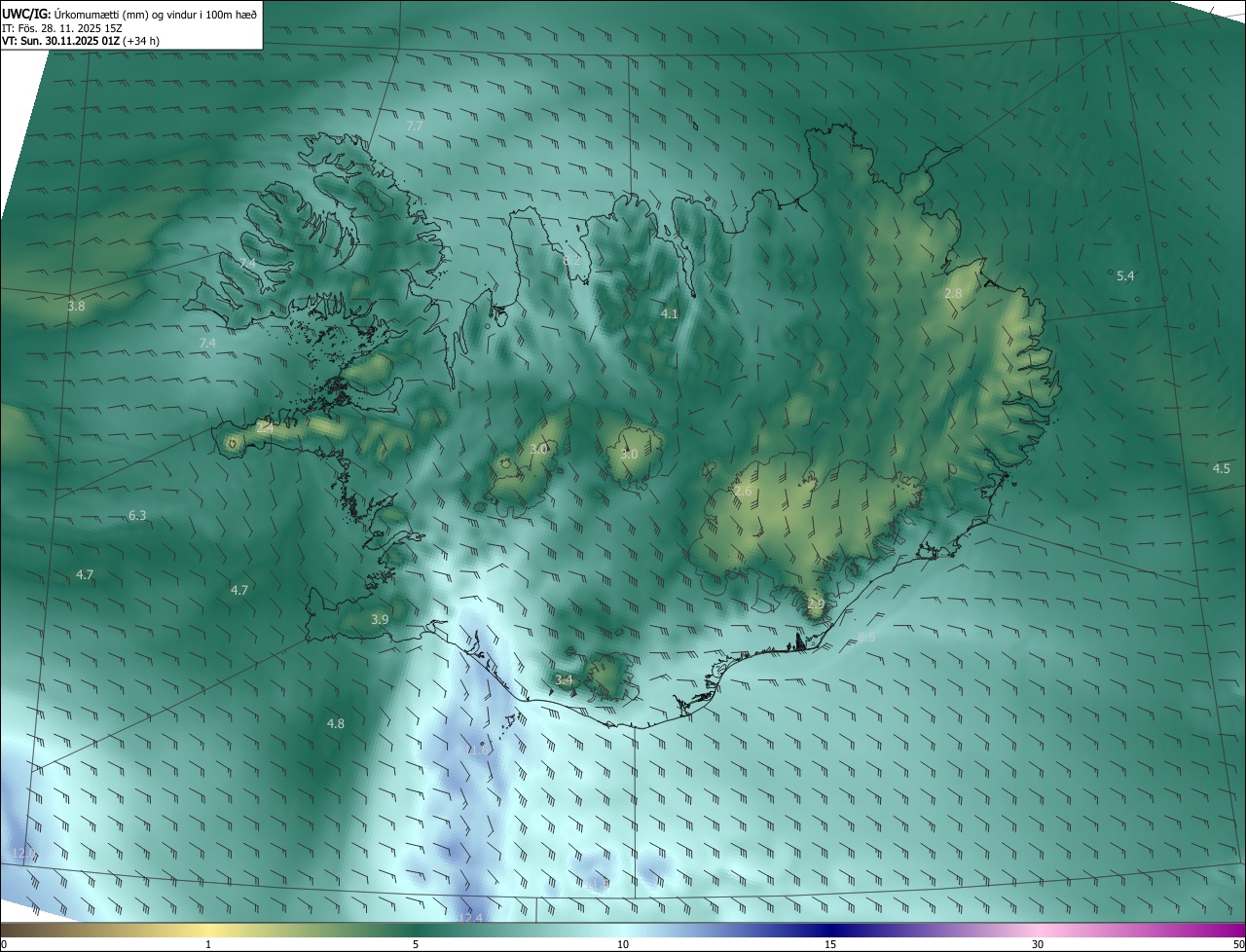This screenshot has width=1246, height=952.
Task: Select the 2.8 value in northeast Iceland
Action: click(x=953, y=293)
